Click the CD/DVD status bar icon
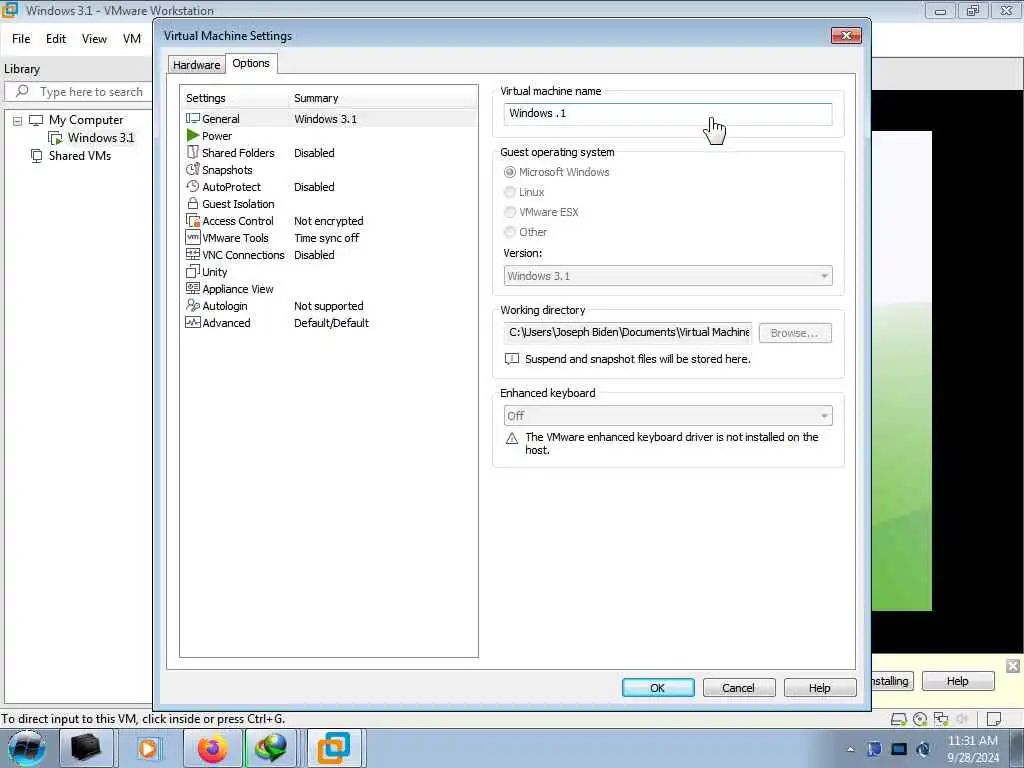Screen dimensions: 1024x768 pos(920,719)
